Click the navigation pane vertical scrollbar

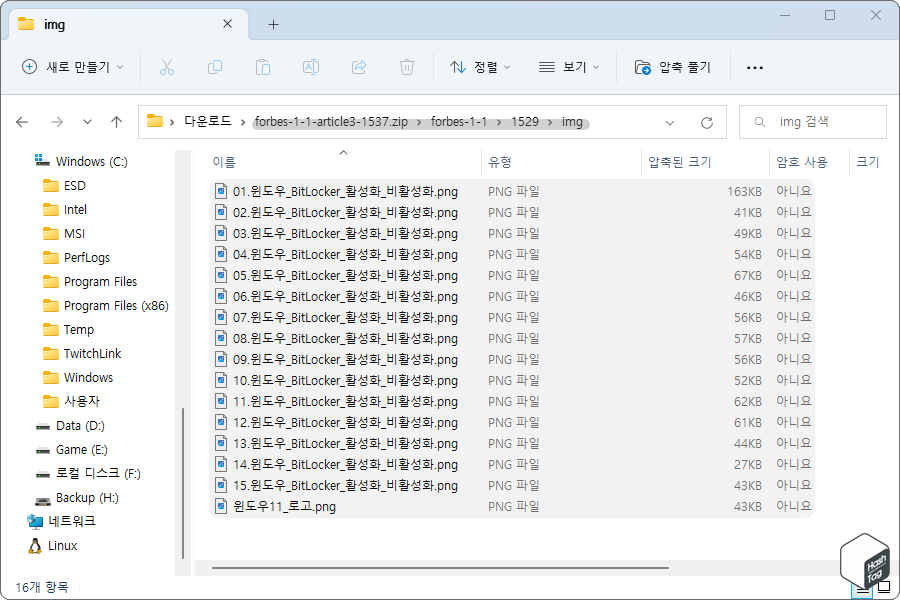tap(183, 483)
